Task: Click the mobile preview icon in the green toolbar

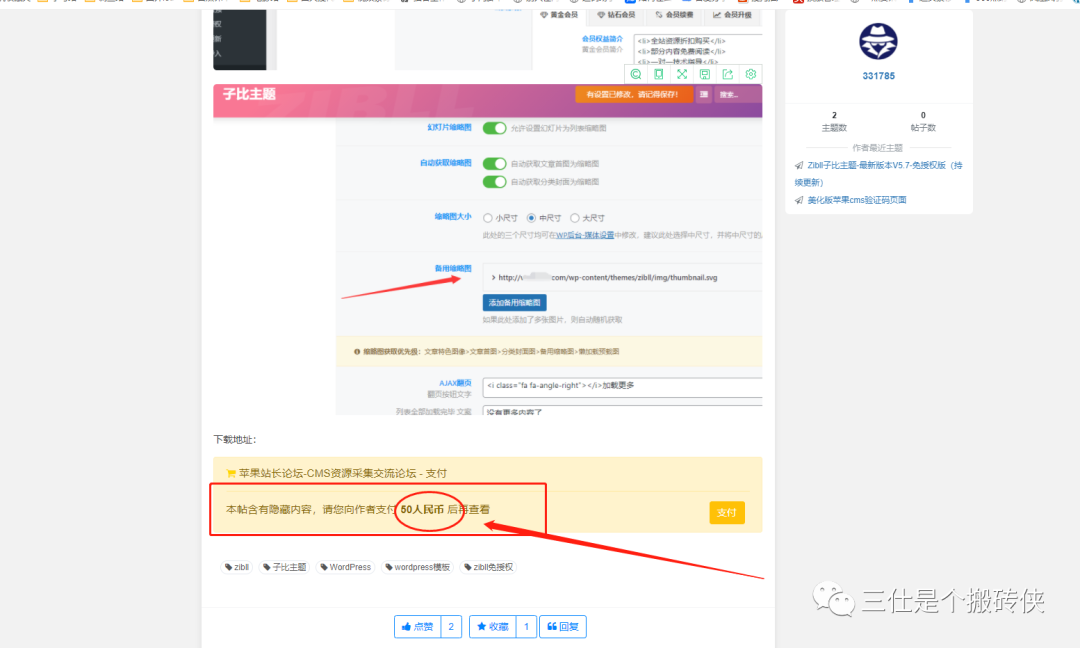Action: [659, 74]
